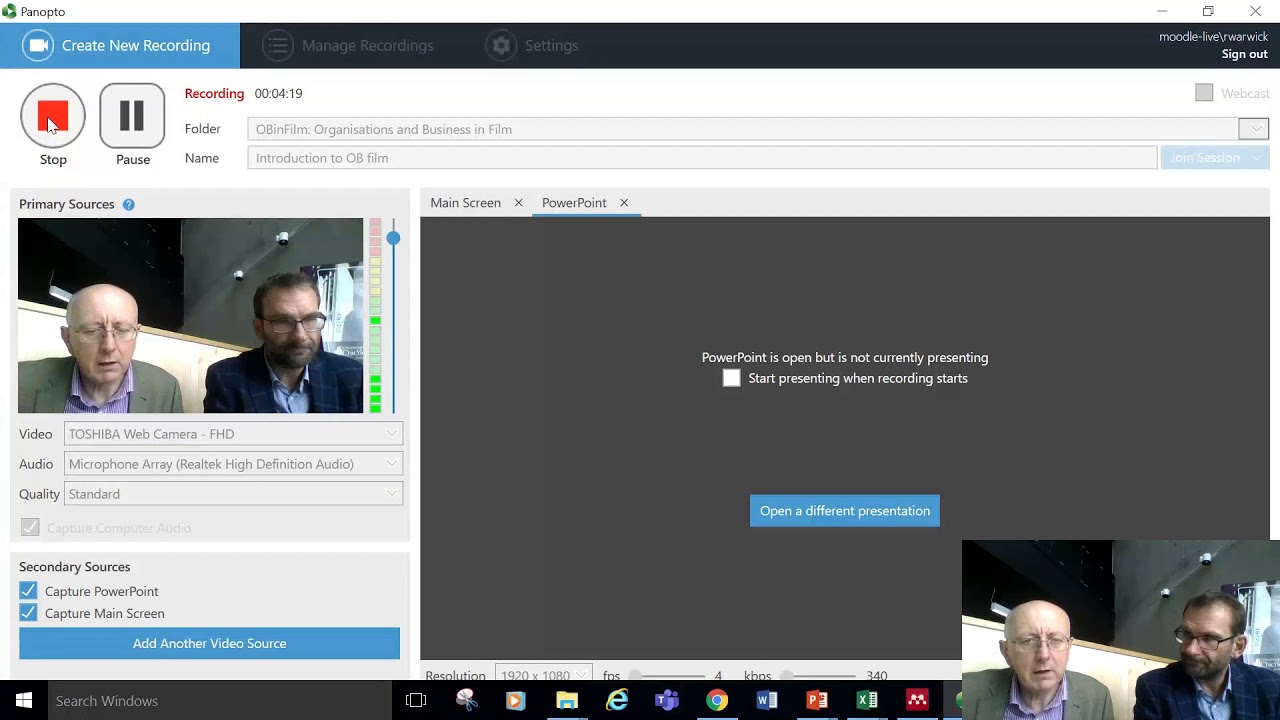The image size is (1280, 720).
Task: Close the PowerPoint tab
Action: (624, 202)
